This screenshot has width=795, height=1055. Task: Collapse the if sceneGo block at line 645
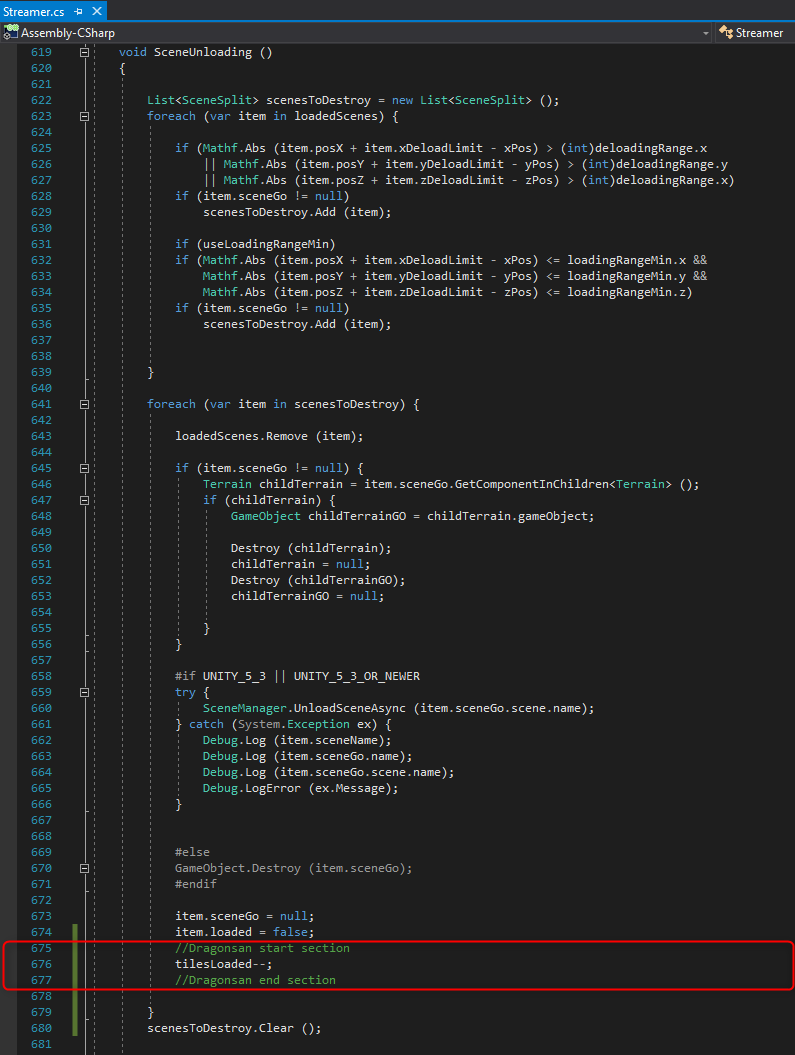tap(85, 468)
